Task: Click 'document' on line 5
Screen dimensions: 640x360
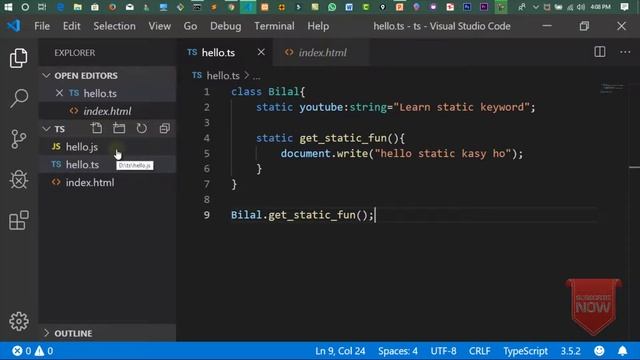Action: [305, 153]
